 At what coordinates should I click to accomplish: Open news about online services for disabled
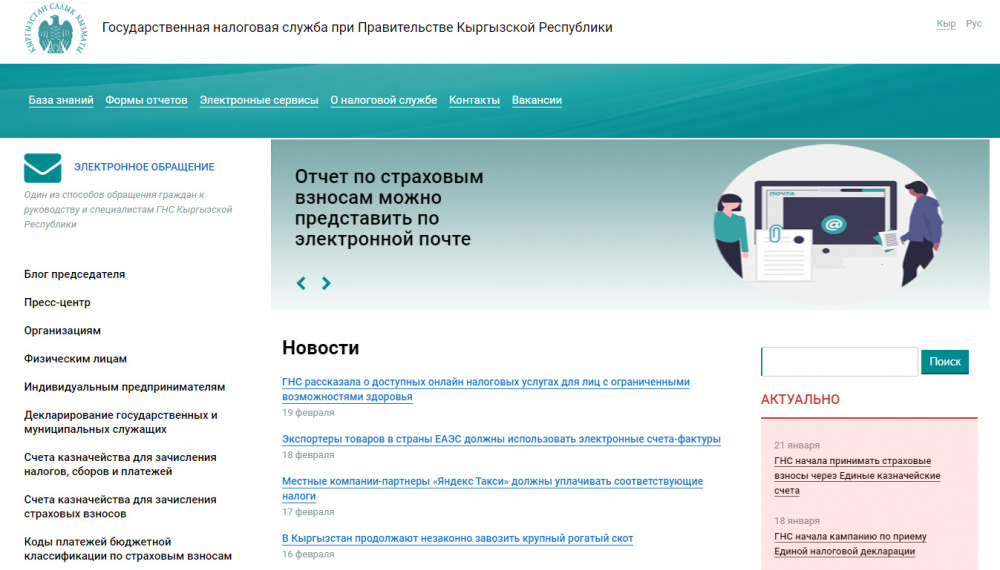(486, 389)
